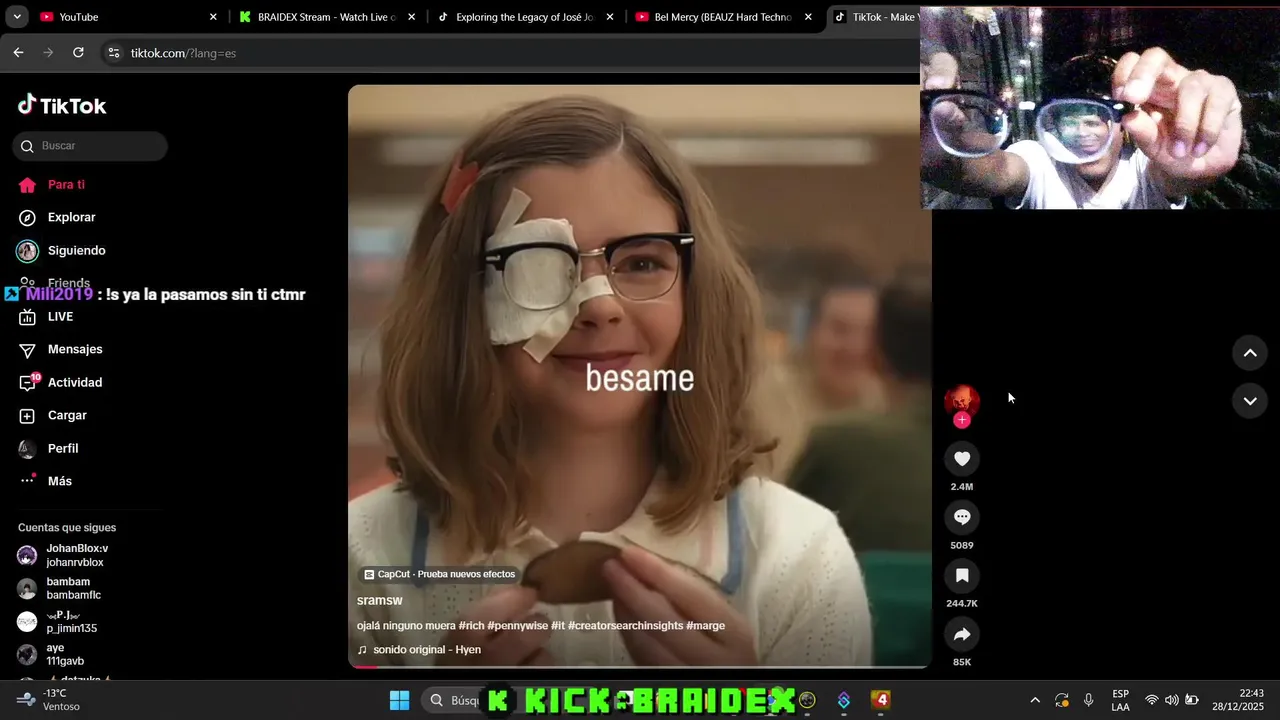This screenshot has height=720, width=1280.
Task: Open Actividad notifications
Action: coord(75,382)
